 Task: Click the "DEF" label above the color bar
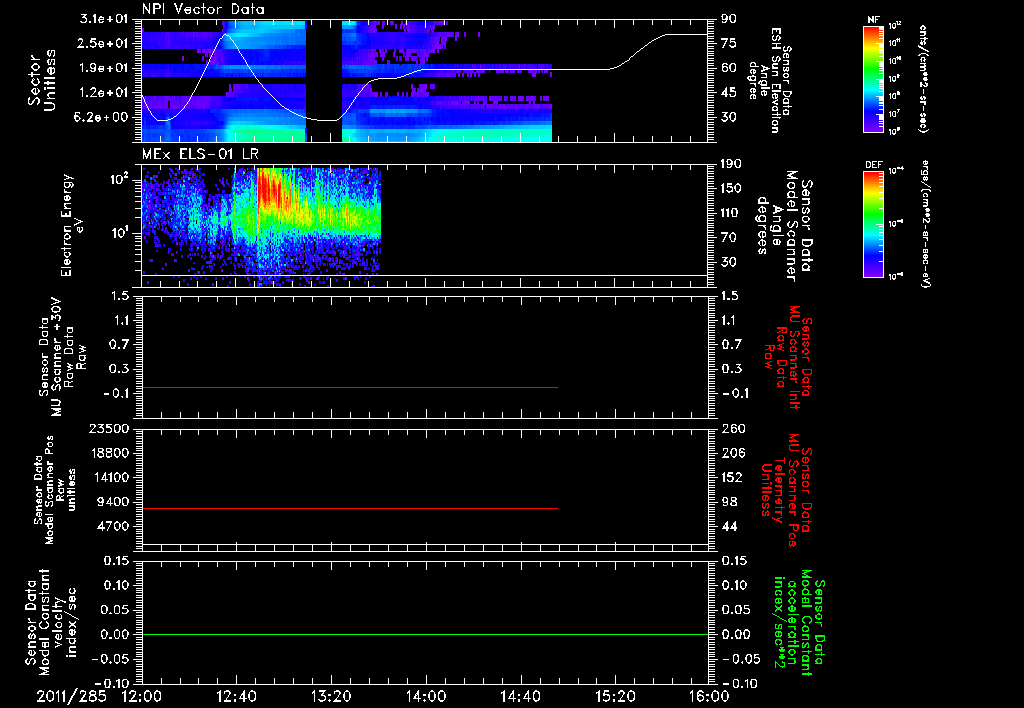(873, 165)
